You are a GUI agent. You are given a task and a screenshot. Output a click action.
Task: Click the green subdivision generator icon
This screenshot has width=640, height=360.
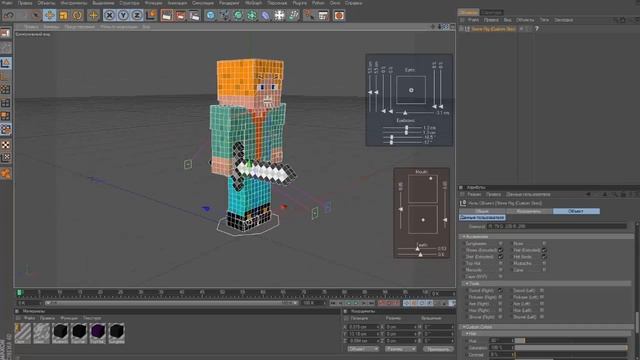(238, 16)
